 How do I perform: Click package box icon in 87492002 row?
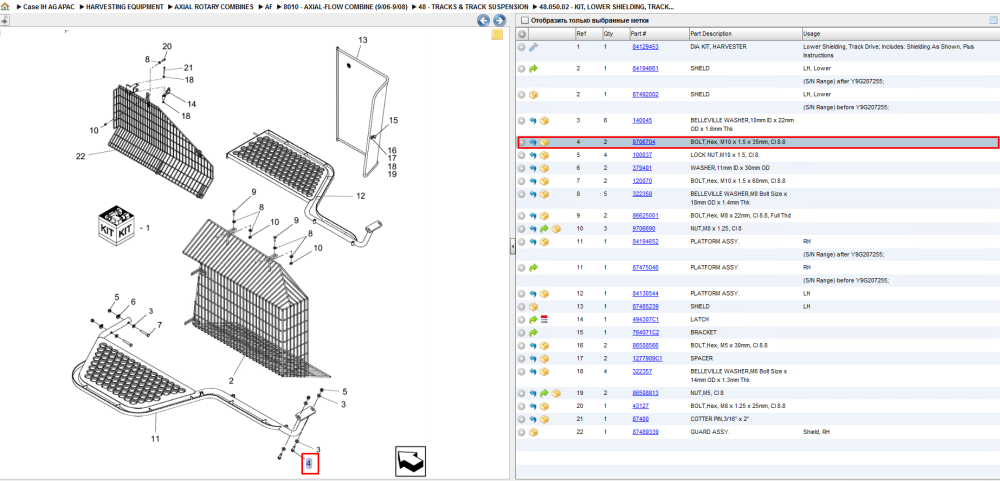pos(534,94)
